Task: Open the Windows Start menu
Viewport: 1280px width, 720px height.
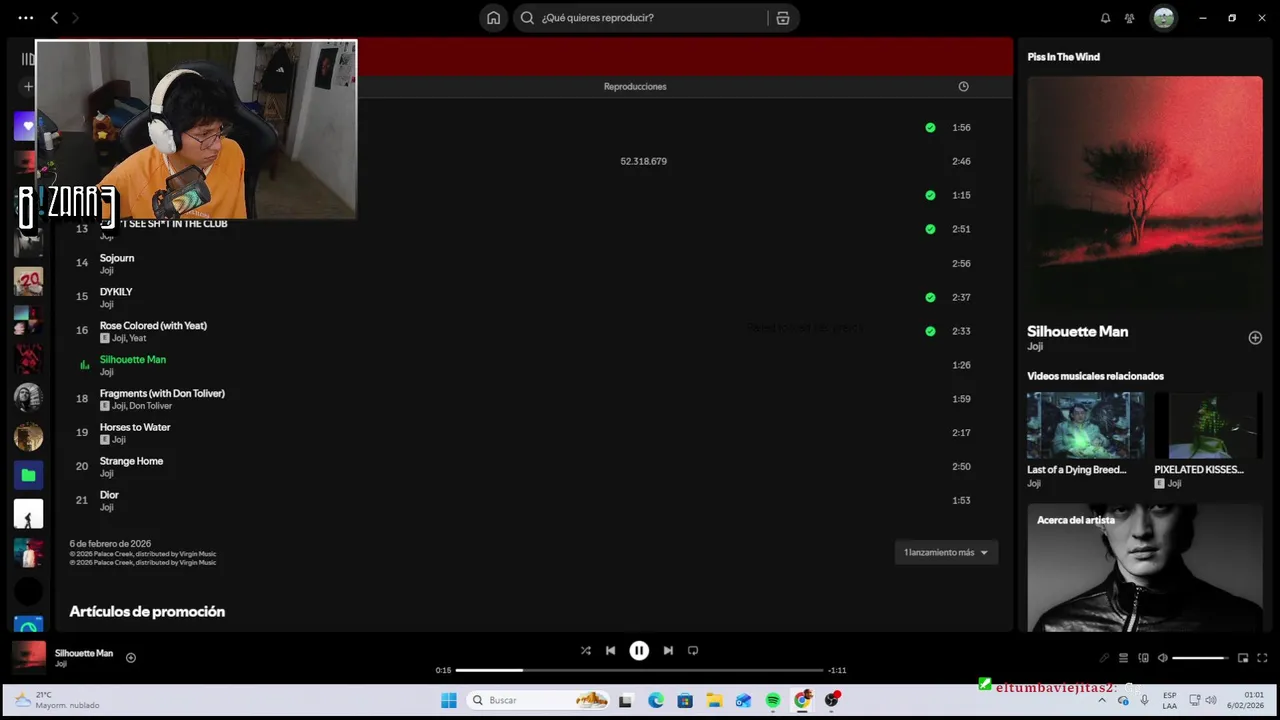Action: tap(449, 700)
